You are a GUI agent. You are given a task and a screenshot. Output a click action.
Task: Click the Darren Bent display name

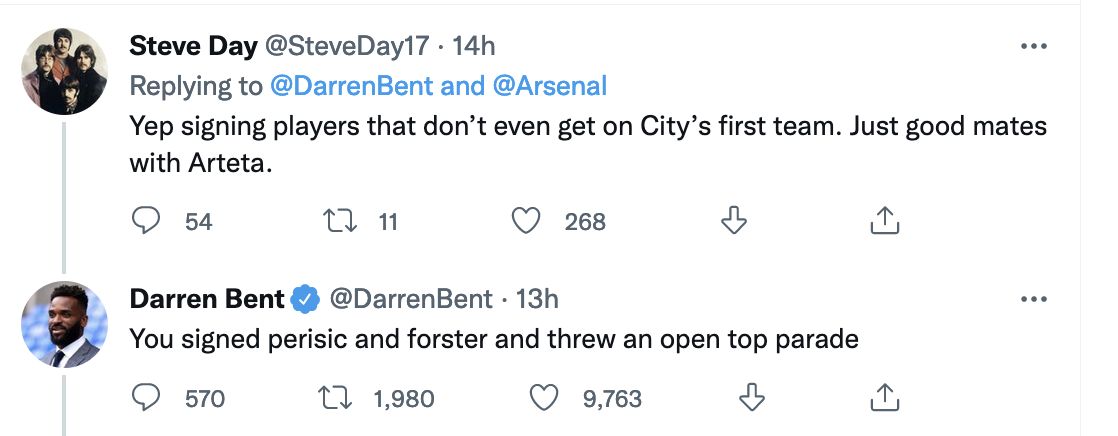click(207, 299)
